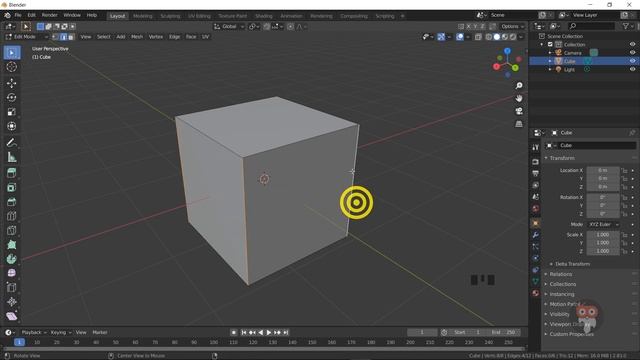Expand the Relations panel
Image resolution: width=640 pixels, height=360 pixels.
(560, 274)
